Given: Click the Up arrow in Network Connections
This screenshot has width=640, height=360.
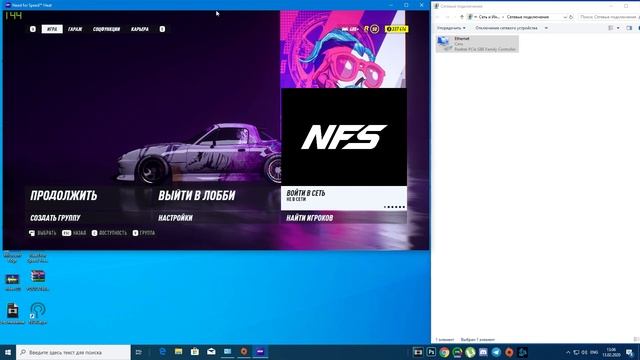Looking at the screenshot, I should (x=462, y=17).
